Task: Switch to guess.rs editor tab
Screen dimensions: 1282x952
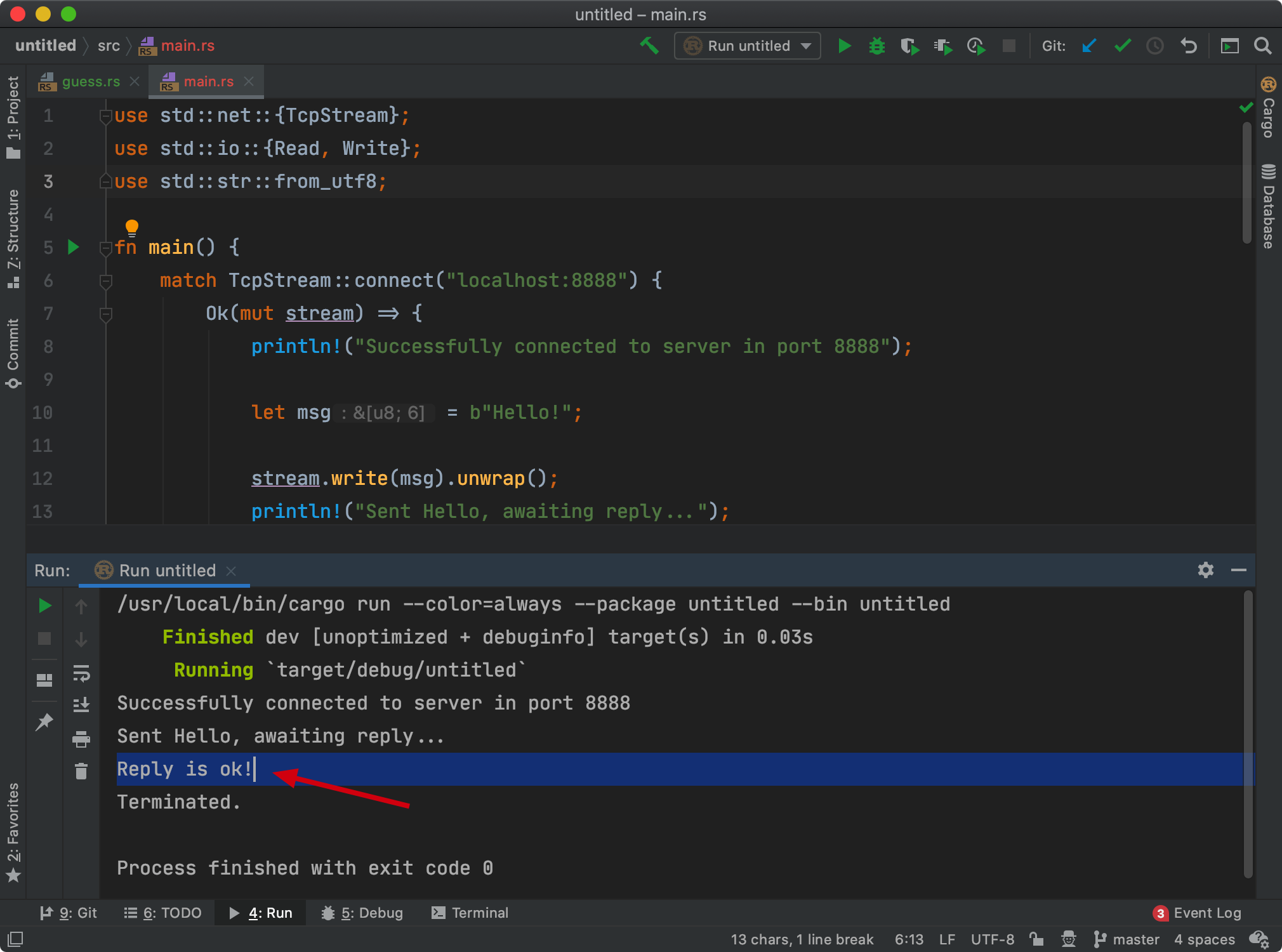Action: tap(90, 81)
